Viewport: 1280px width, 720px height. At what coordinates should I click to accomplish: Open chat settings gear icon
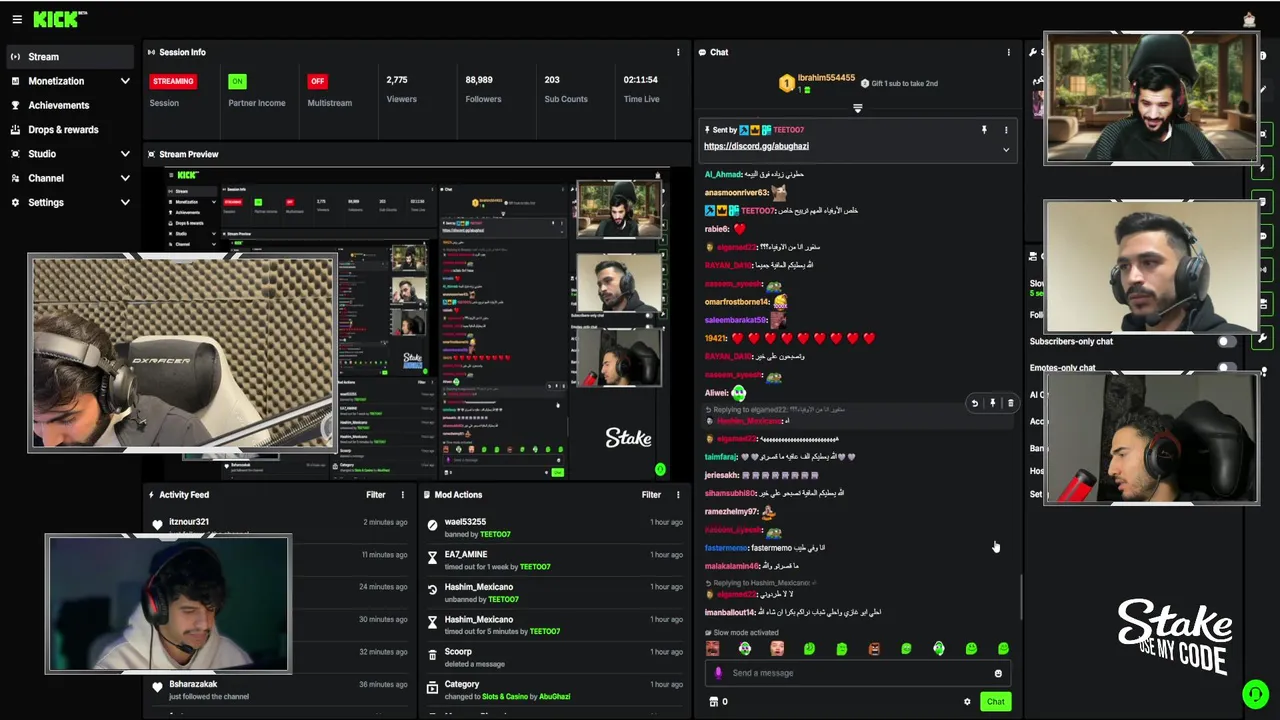[967, 702]
